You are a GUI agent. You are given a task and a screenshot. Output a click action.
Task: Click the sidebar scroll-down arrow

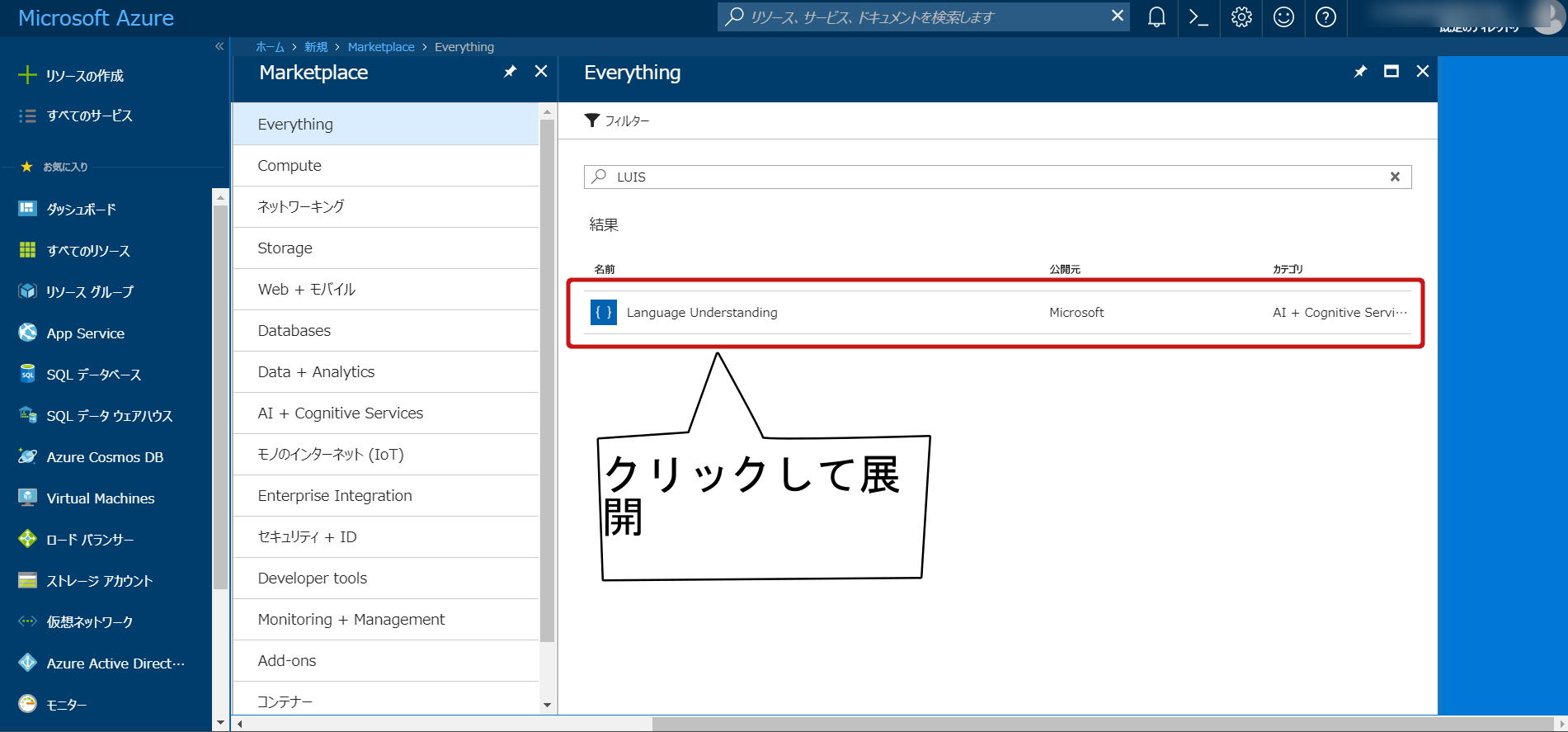[x=219, y=722]
